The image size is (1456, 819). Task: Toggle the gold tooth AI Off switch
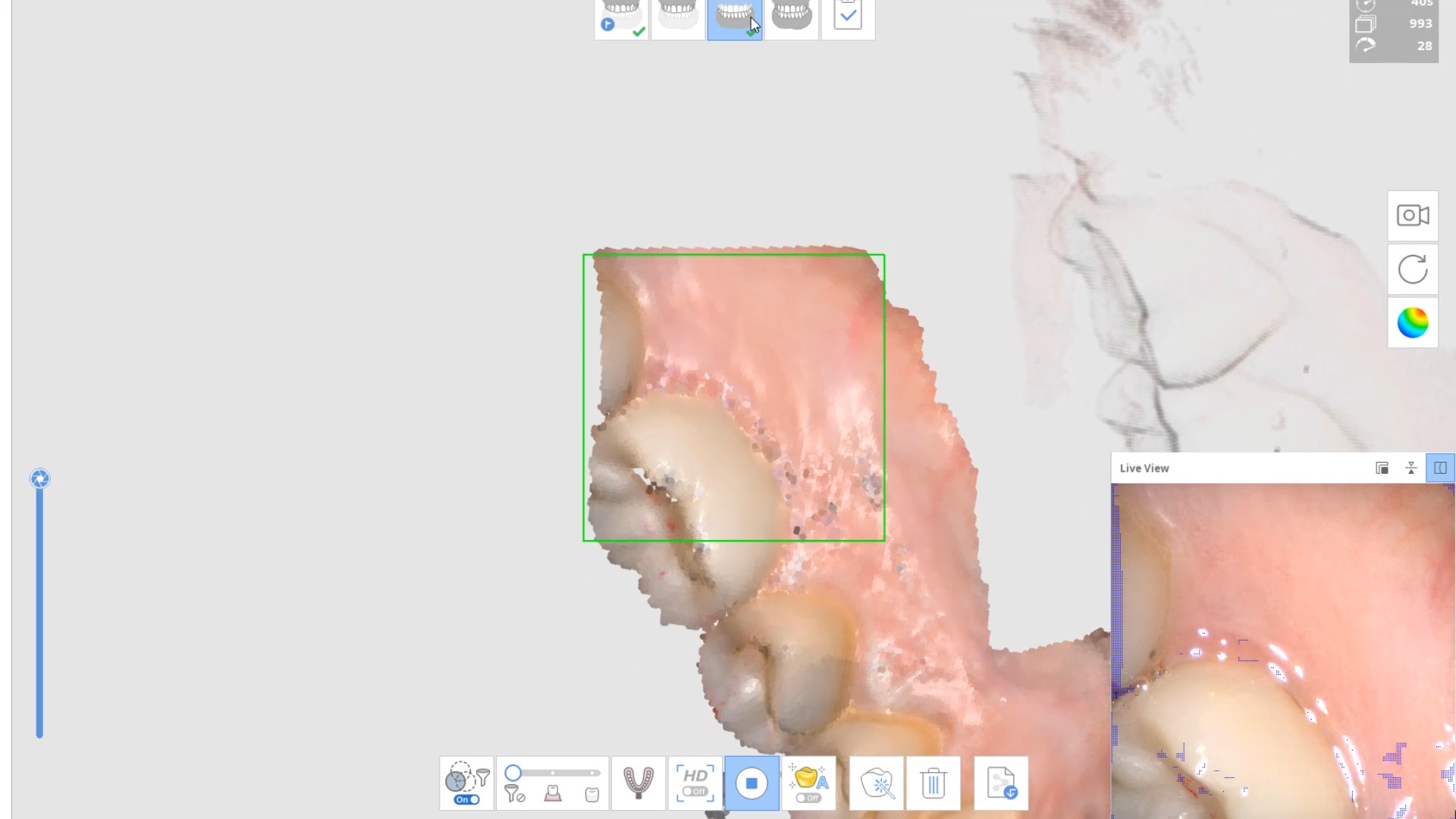click(x=809, y=799)
